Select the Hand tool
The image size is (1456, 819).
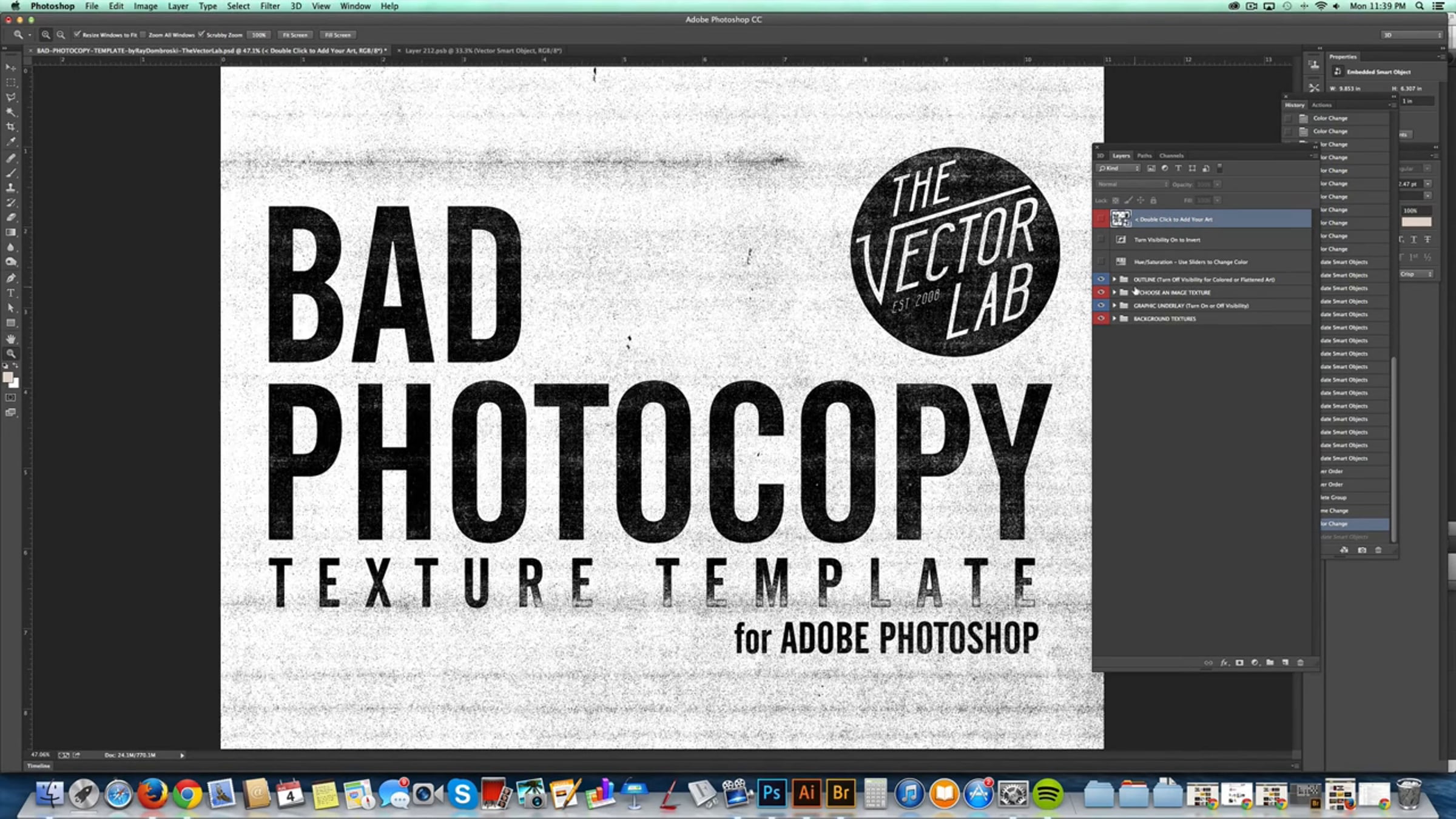point(11,339)
